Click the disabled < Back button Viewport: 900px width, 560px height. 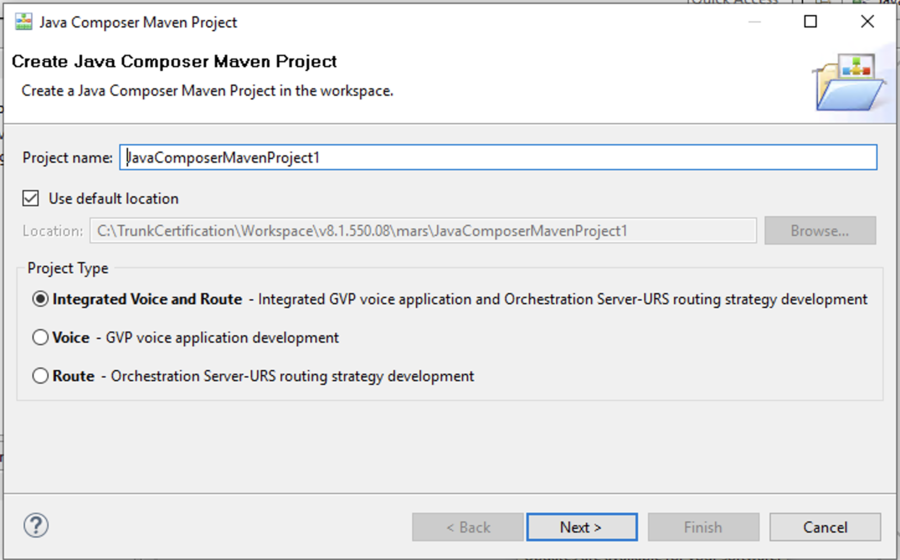[x=467, y=527]
